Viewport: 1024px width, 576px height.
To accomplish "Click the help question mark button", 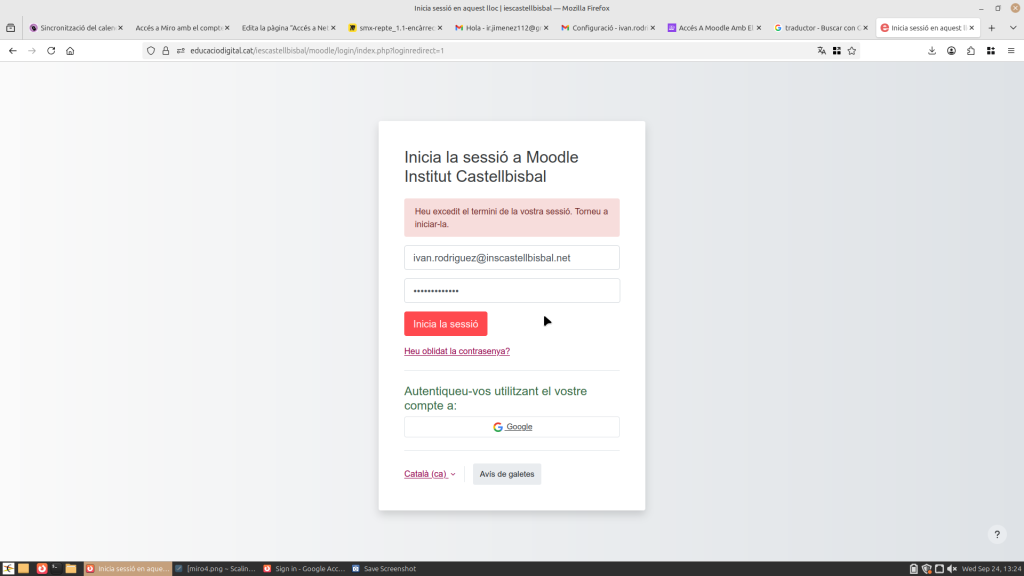I will tap(995, 535).
